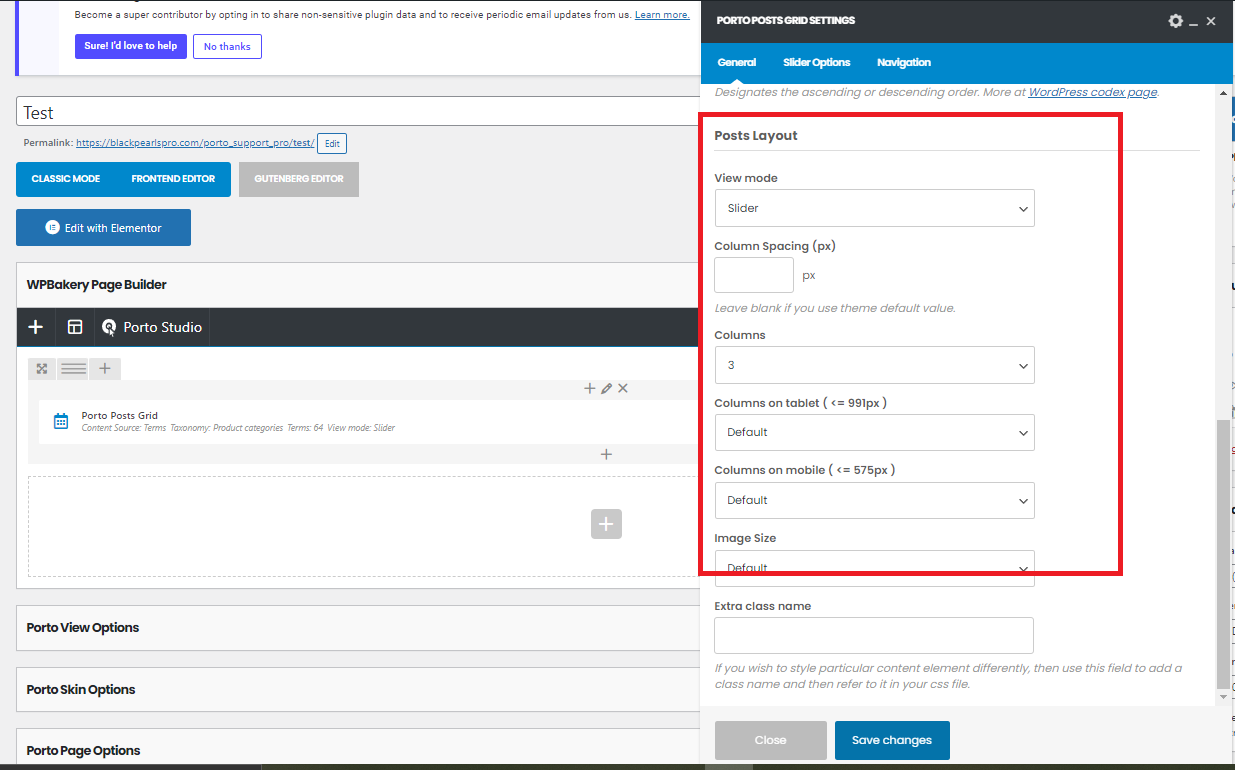Click the blue calendar icon of Porto Posts Grid

[61, 421]
